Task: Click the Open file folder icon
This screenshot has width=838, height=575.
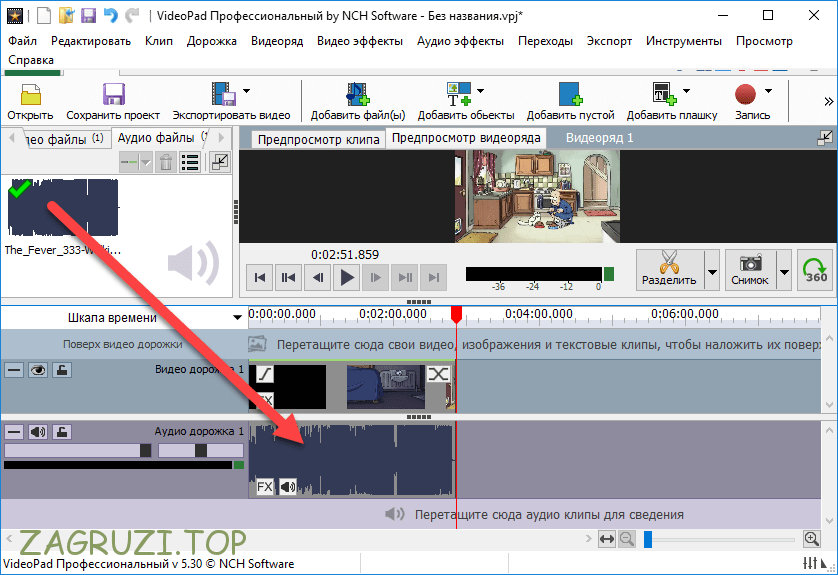Action: coord(30,95)
